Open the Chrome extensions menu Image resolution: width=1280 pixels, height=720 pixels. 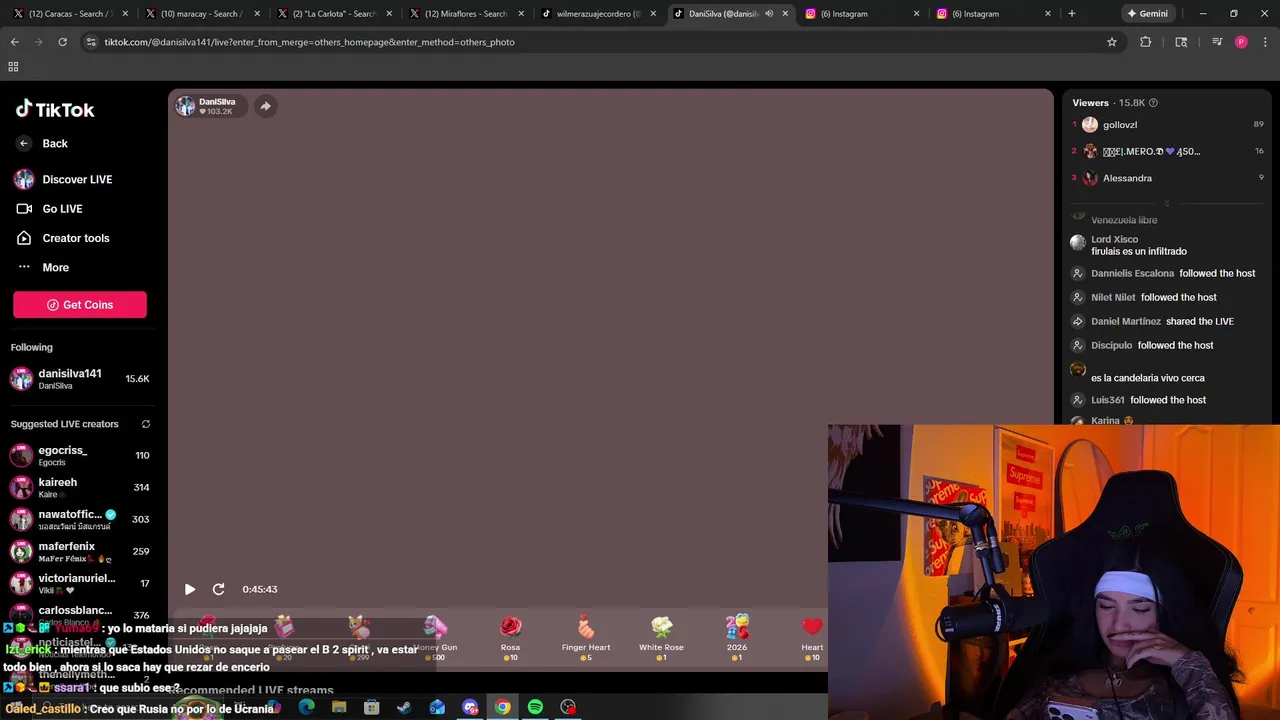click(1146, 42)
